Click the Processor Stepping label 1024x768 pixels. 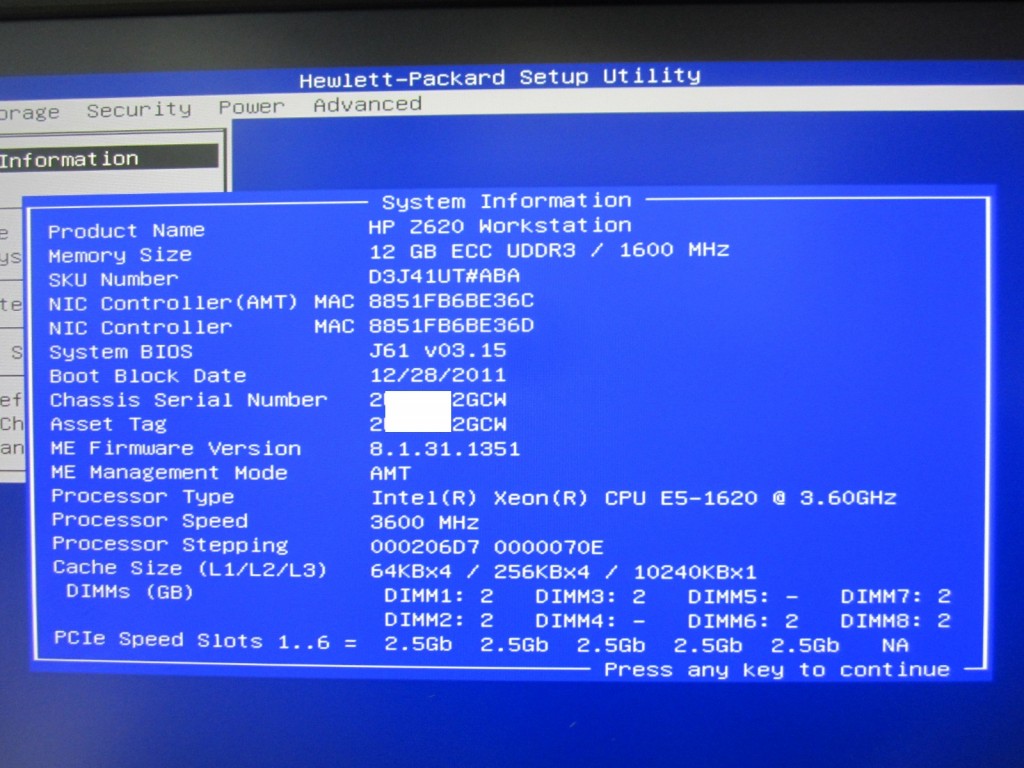[x=170, y=545]
